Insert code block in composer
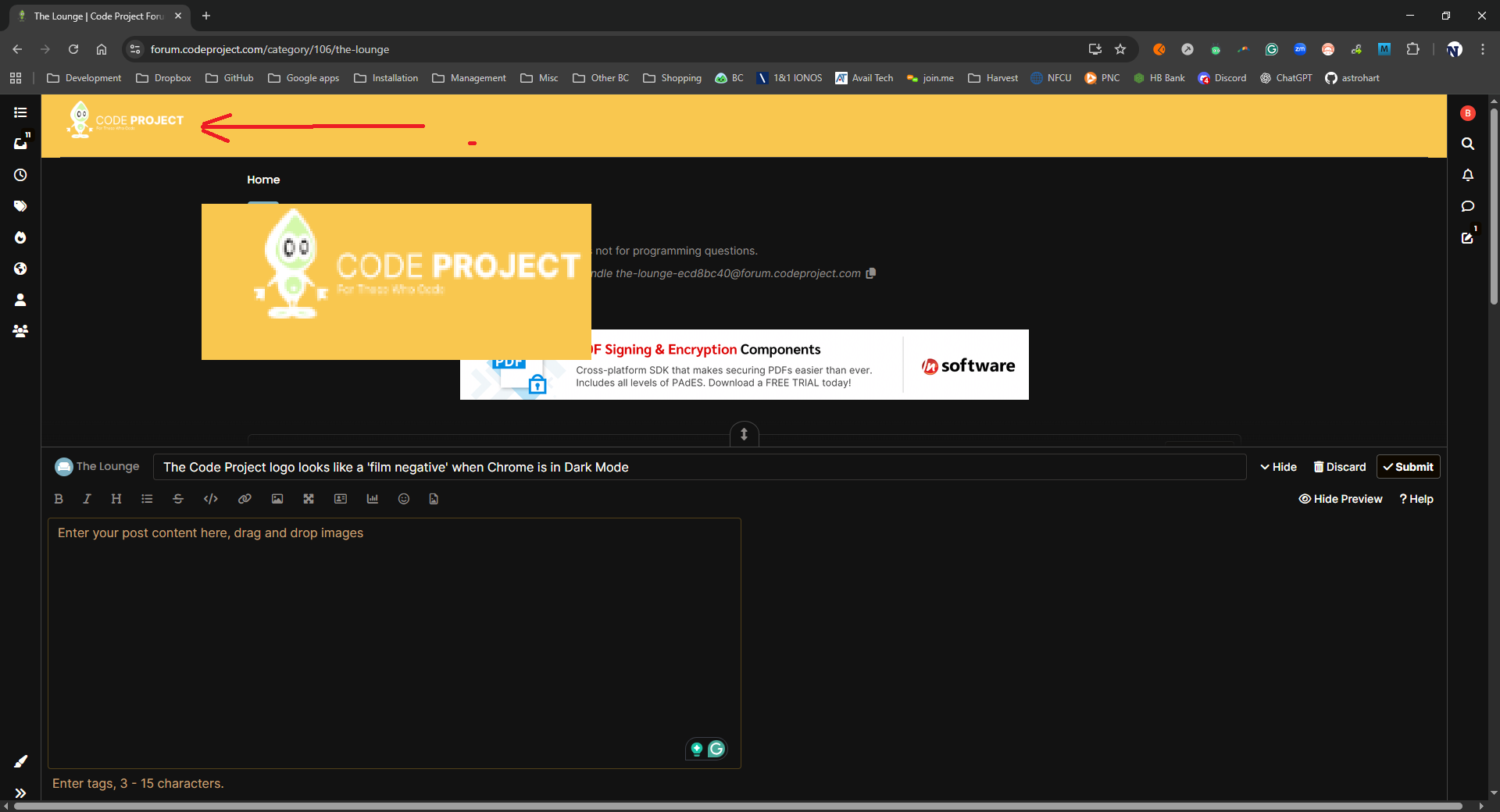The image size is (1500, 812). (x=211, y=499)
